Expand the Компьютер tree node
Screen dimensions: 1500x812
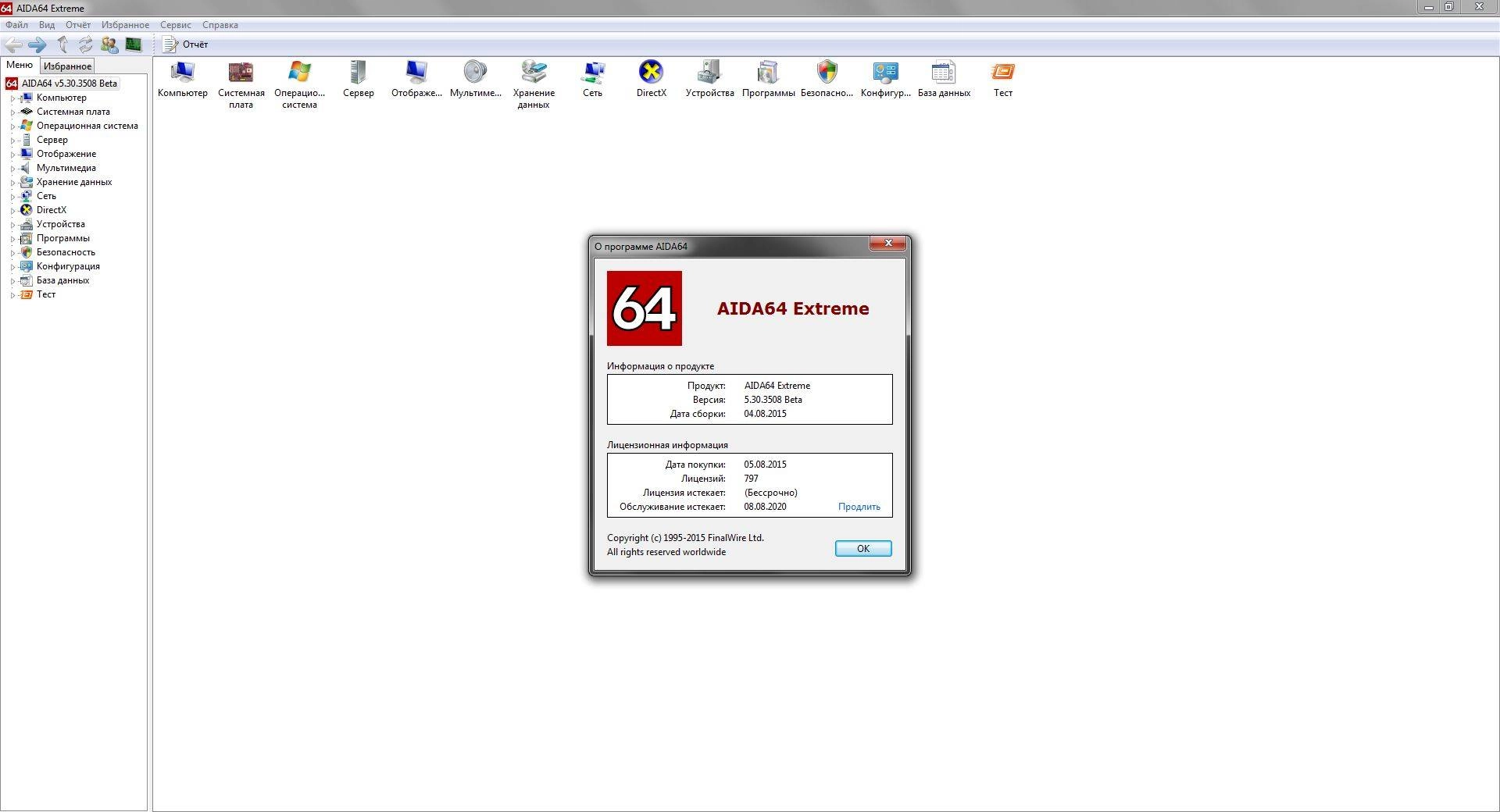tap(12, 98)
